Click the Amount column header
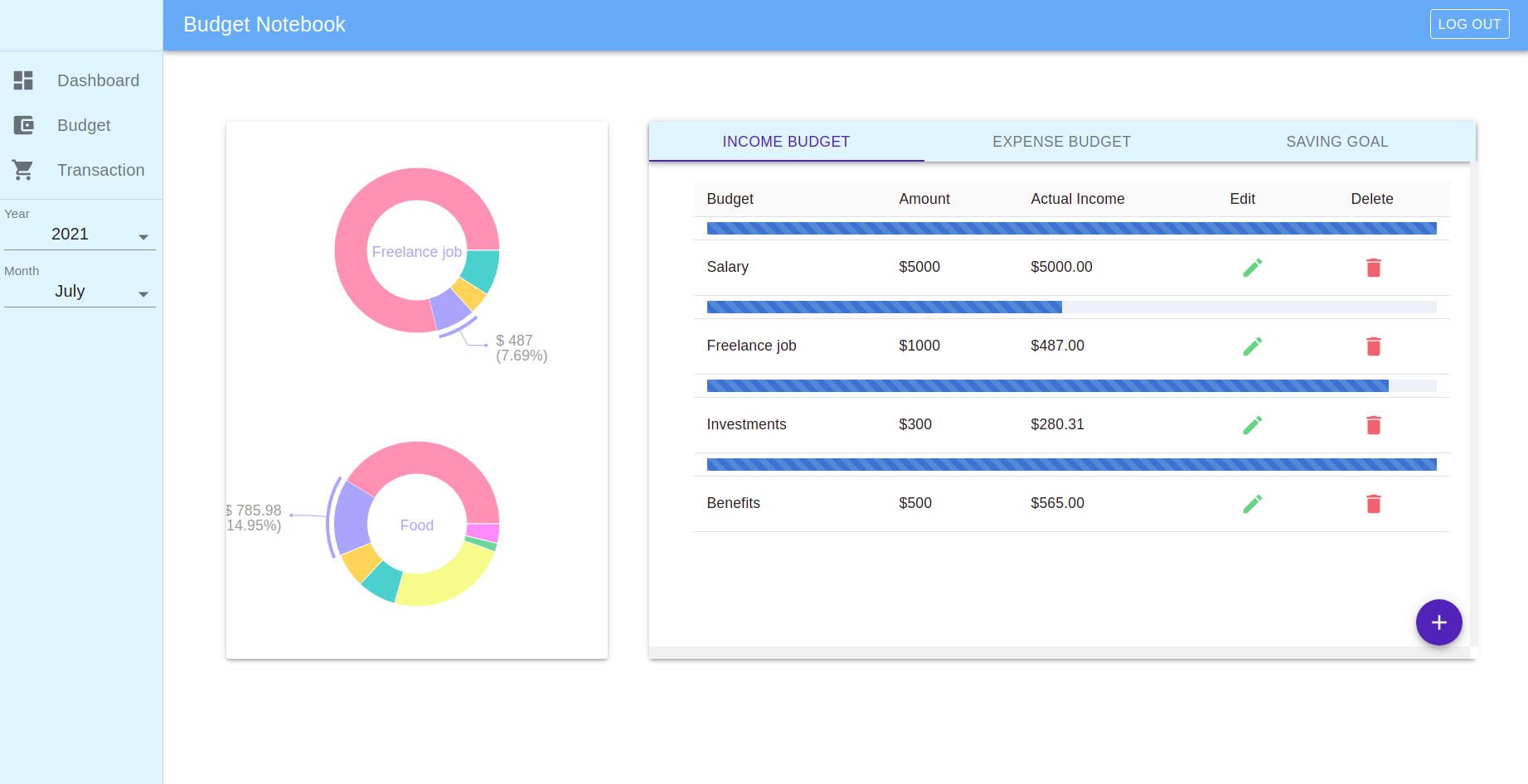 click(924, 199)
